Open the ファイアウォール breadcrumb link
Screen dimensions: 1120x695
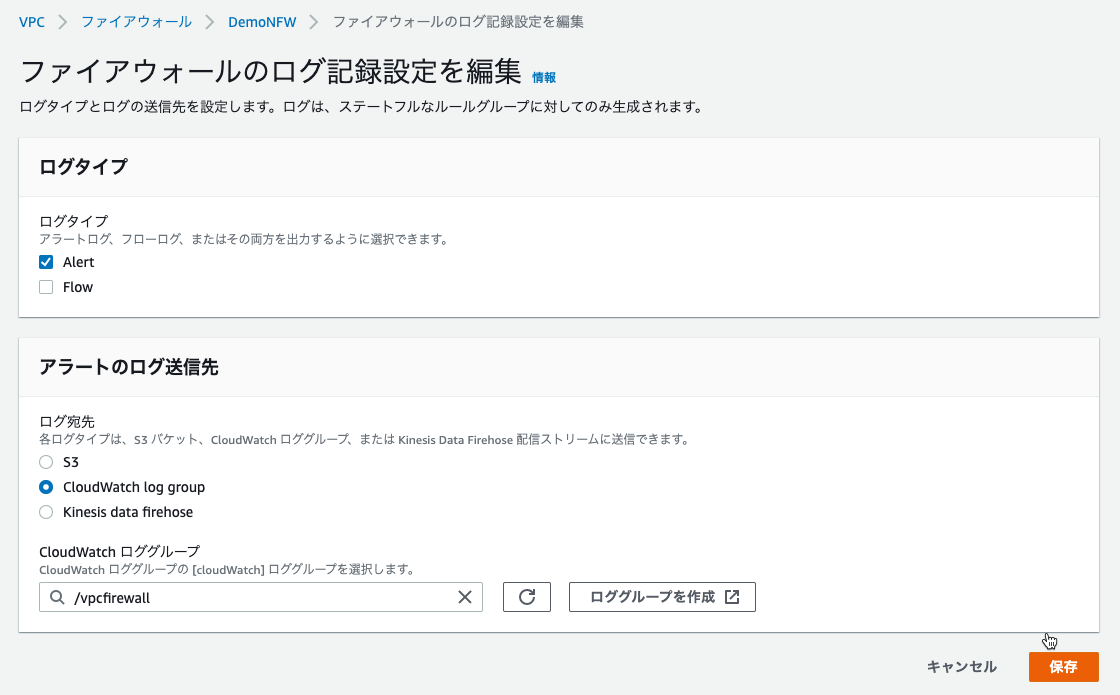(x=136, y=22)
